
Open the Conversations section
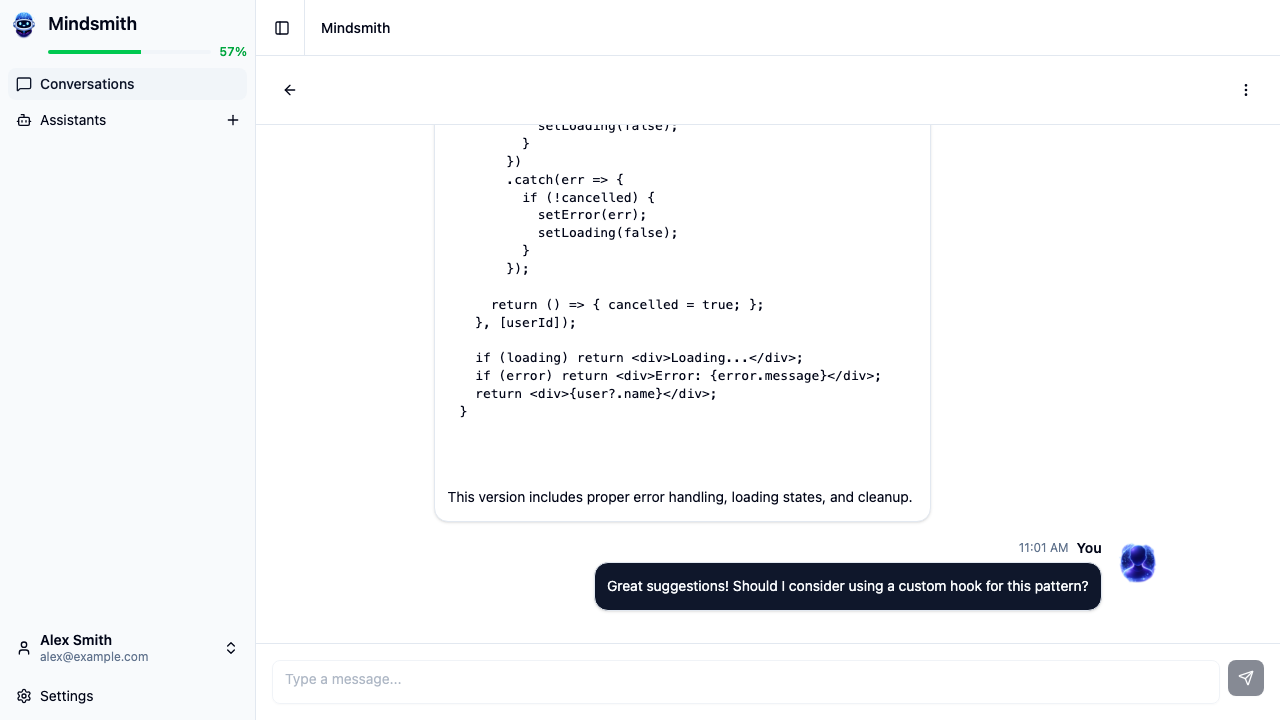pos(87,84)
